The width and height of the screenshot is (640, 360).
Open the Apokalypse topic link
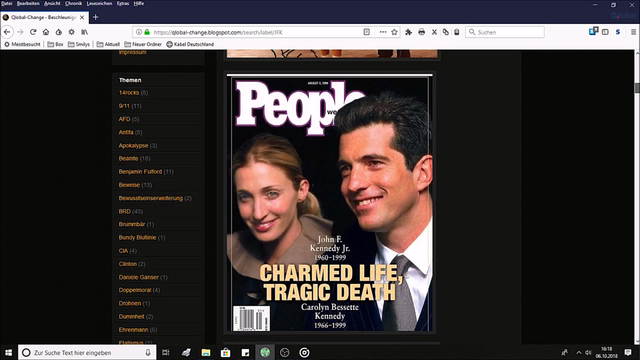click(x=133, y=145)
